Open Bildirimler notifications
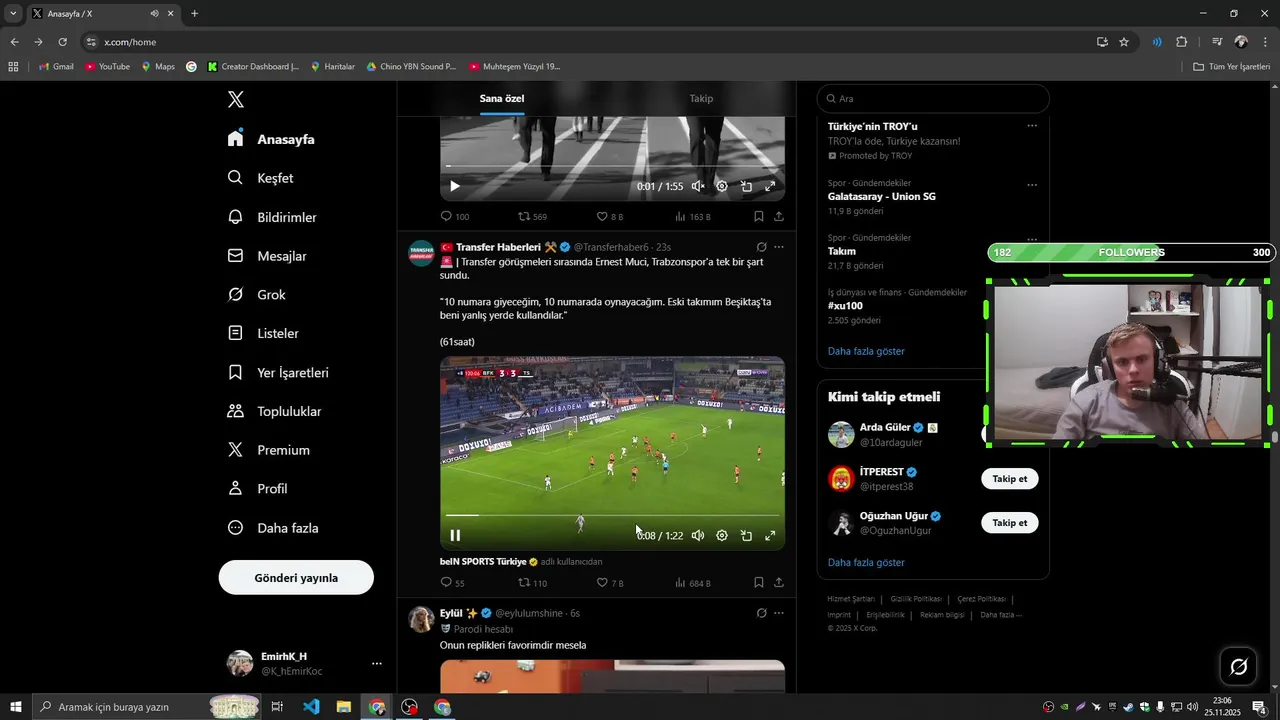 [272, 217]
